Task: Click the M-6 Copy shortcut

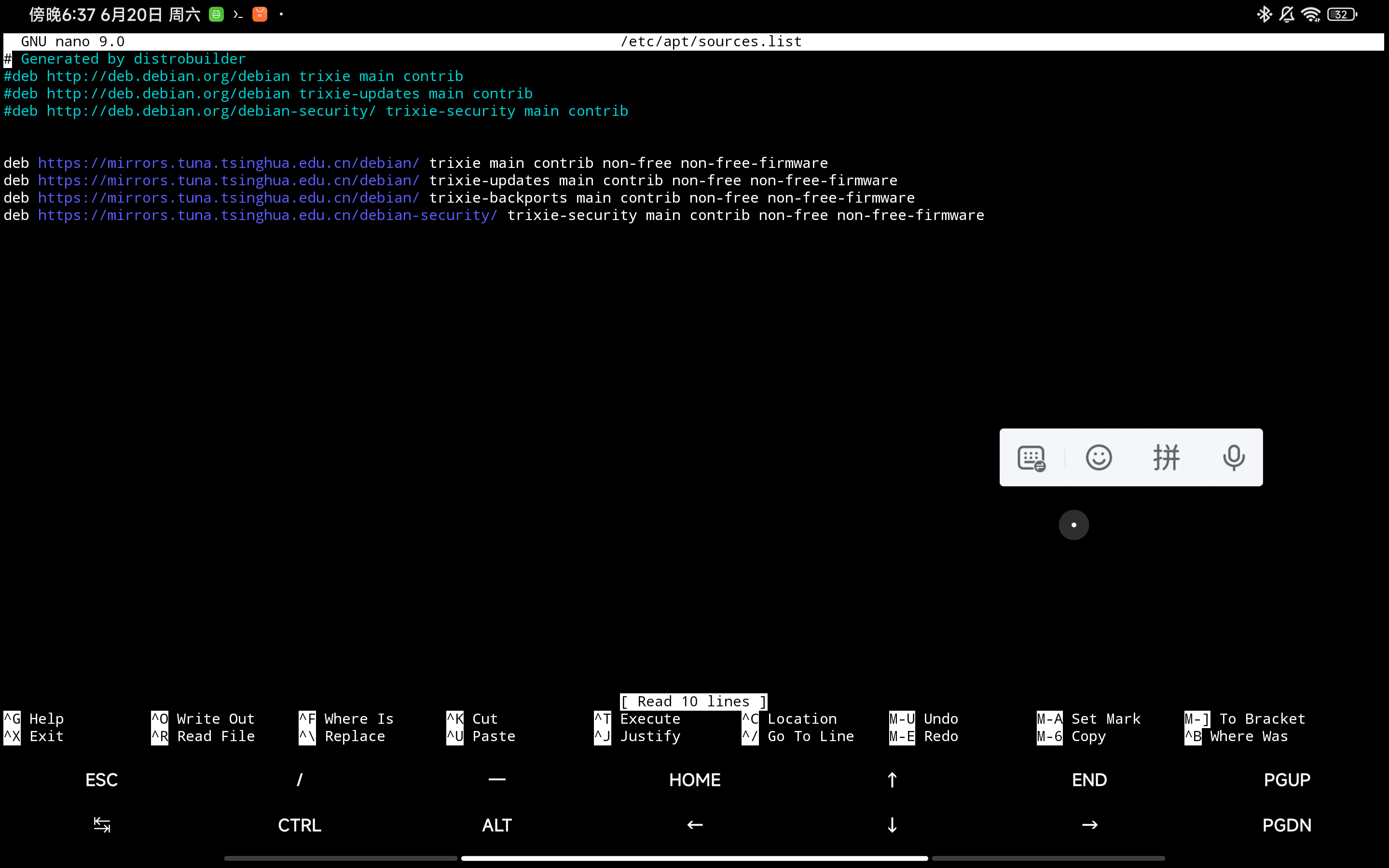Action: pos(1071,736)
